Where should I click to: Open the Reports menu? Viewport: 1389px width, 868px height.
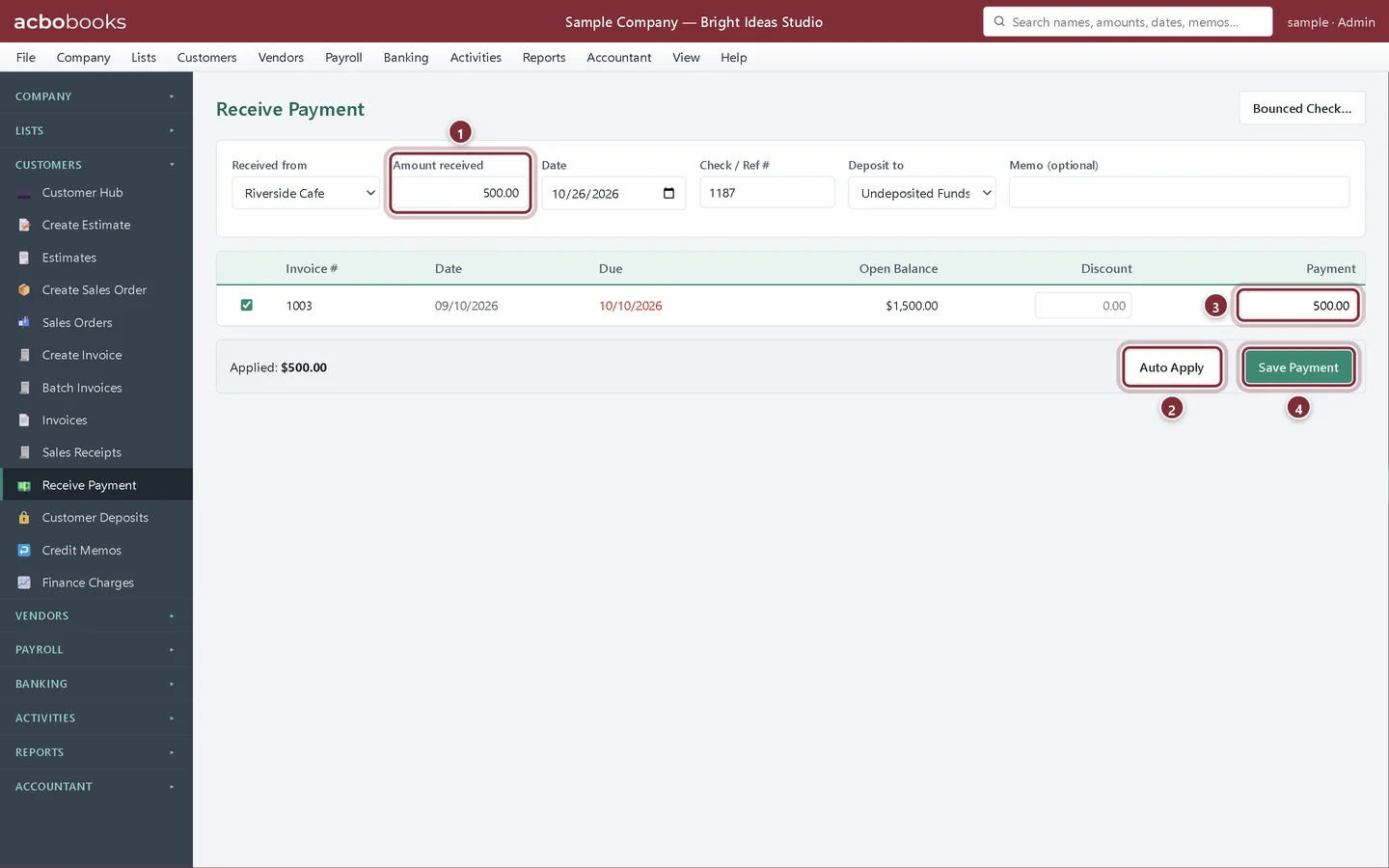click(544, 57)
